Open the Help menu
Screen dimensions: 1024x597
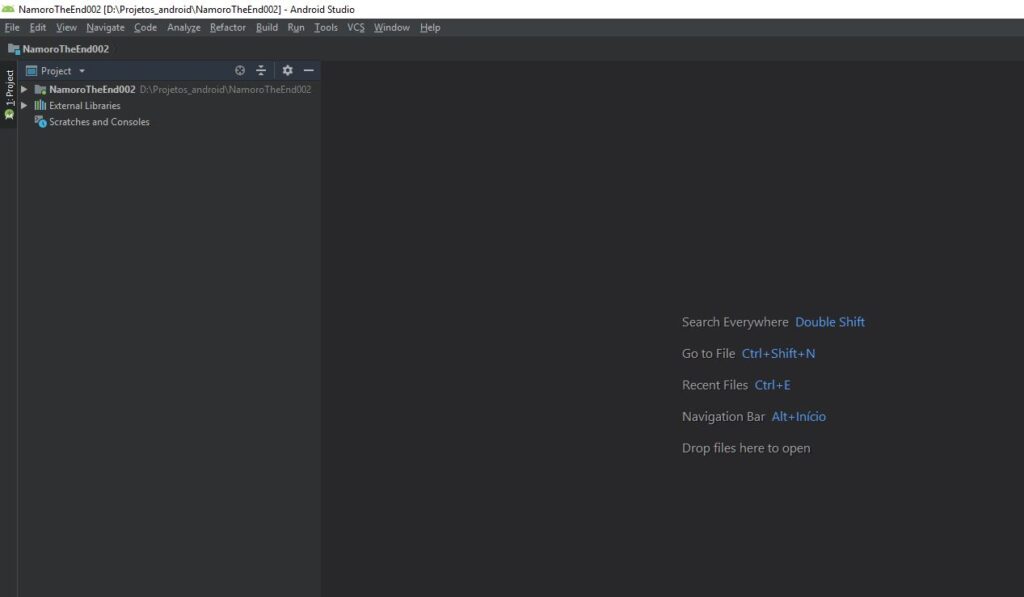point(430,27)
